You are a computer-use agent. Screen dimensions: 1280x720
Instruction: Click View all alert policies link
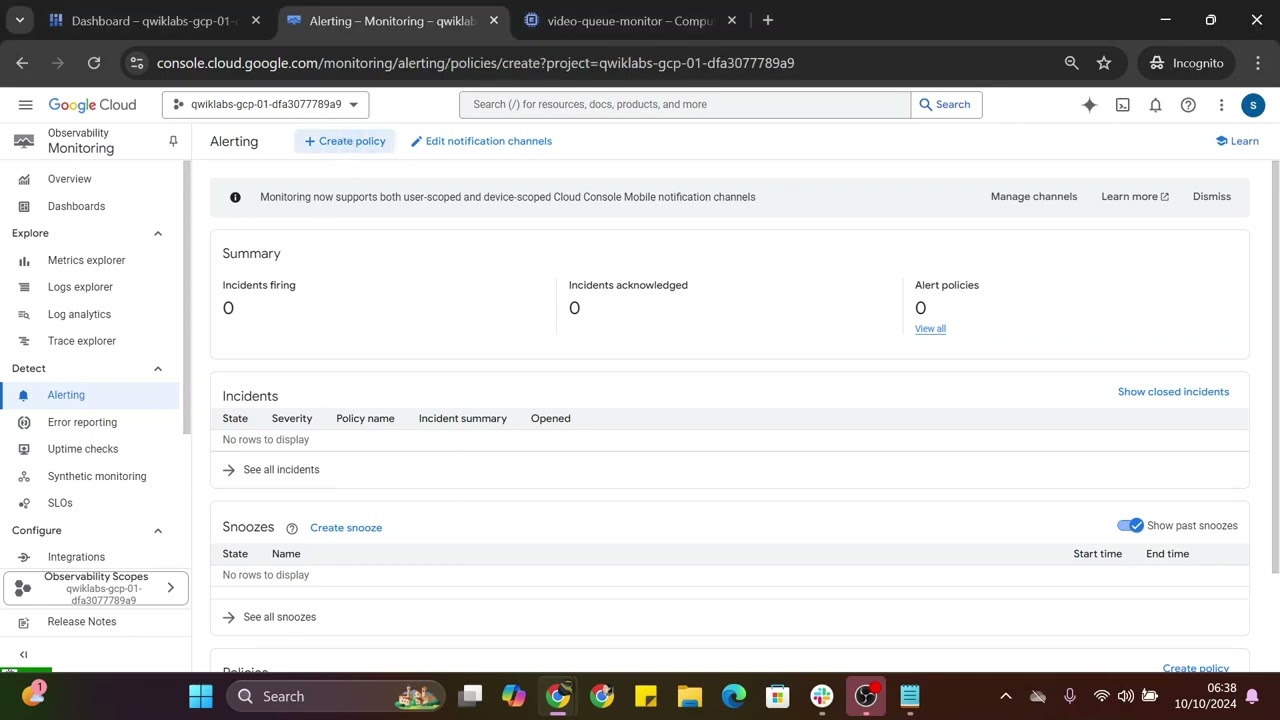930,329
